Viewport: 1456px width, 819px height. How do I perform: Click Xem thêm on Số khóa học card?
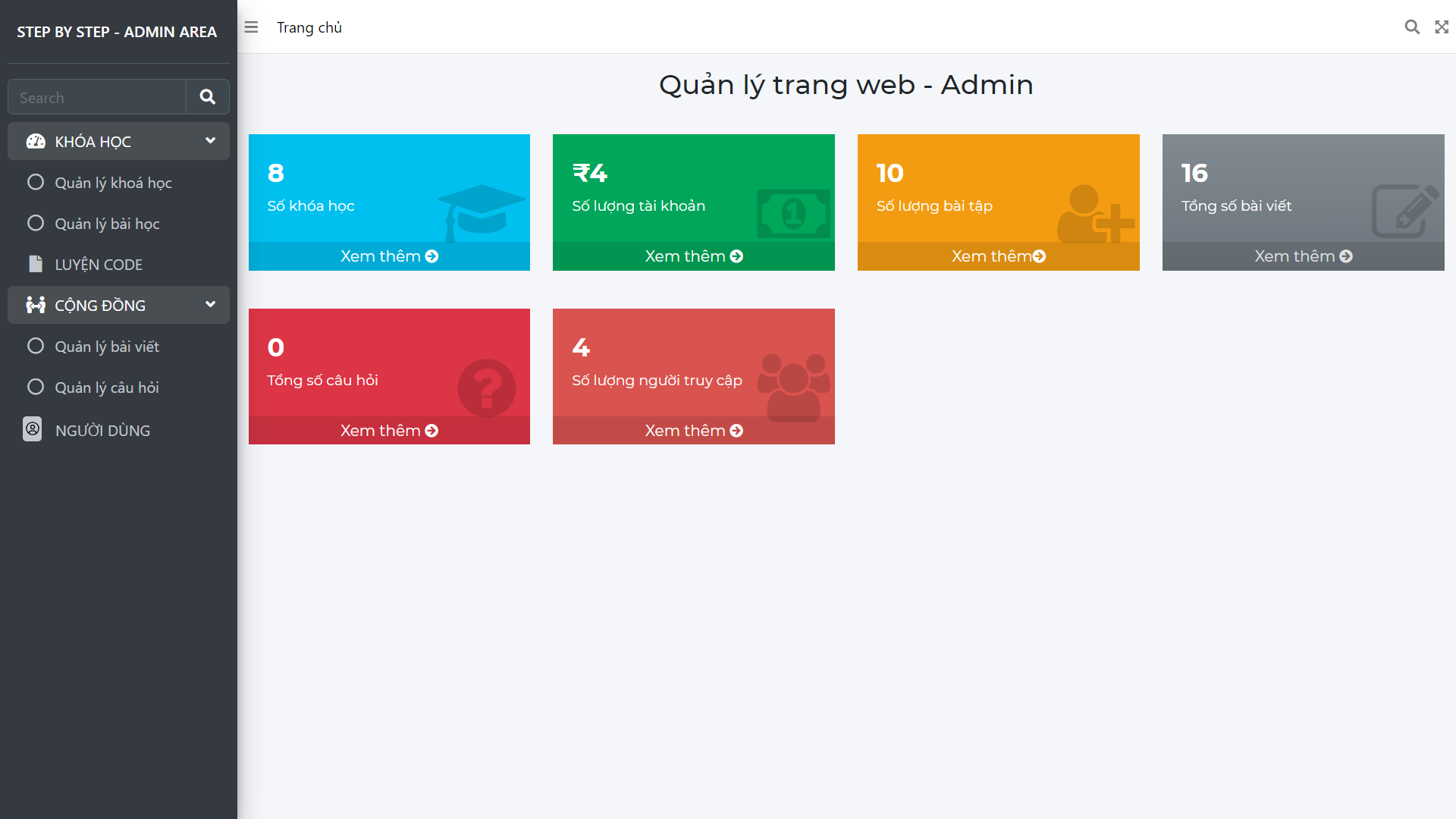389,256
